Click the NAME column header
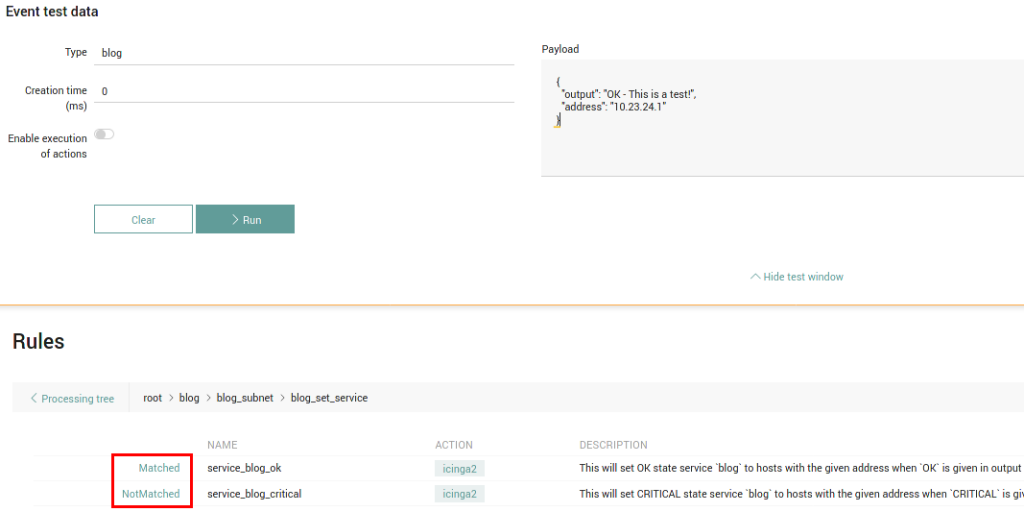The width and height of the screenshot is (1024, 512). (x=222, y=445)
